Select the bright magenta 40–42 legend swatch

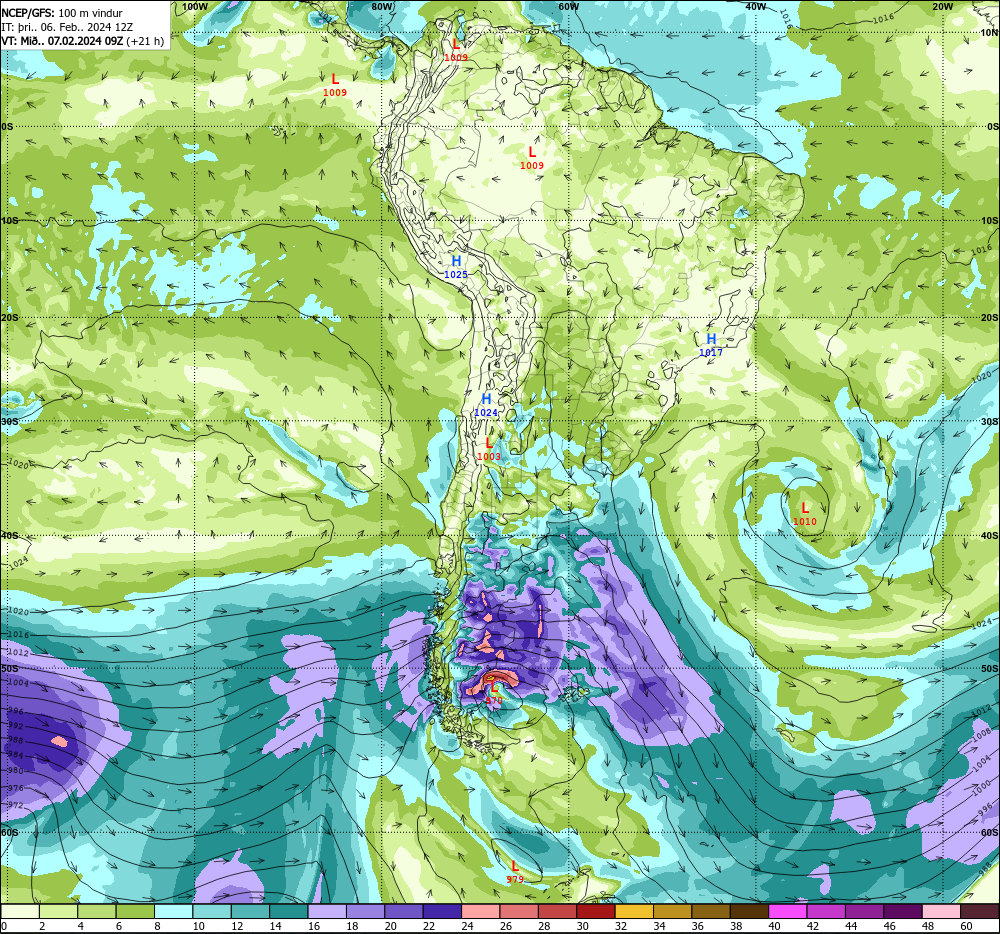click(788, 912)
